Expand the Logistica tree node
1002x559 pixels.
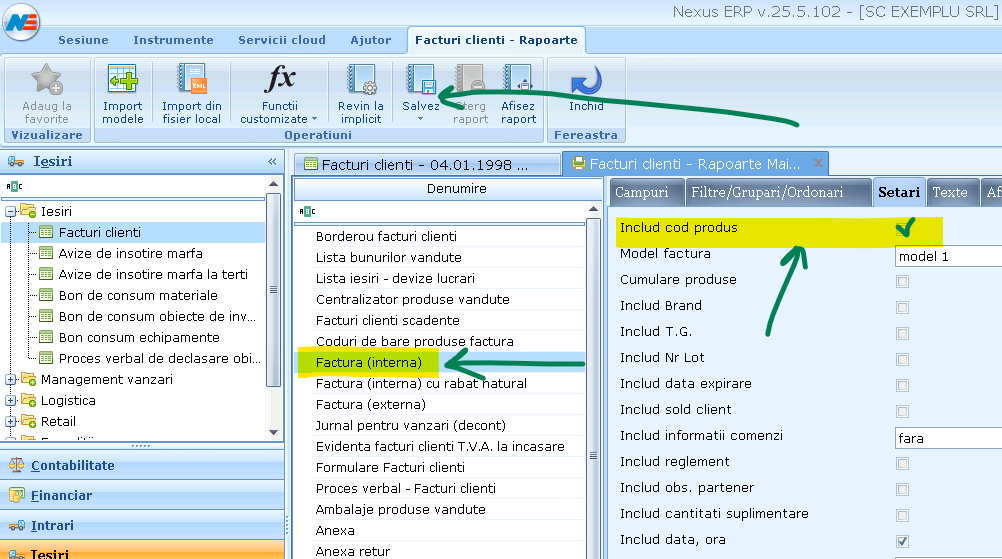(x=11, y=401)
